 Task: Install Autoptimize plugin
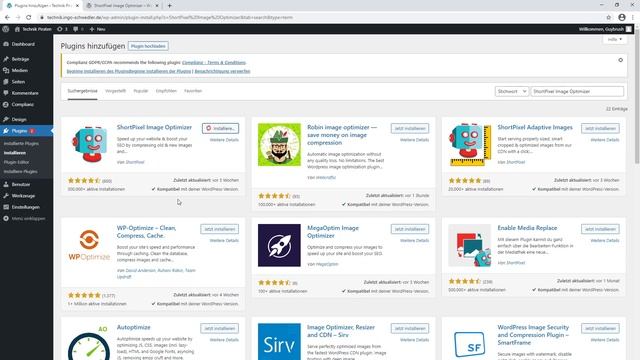[220, 328]
